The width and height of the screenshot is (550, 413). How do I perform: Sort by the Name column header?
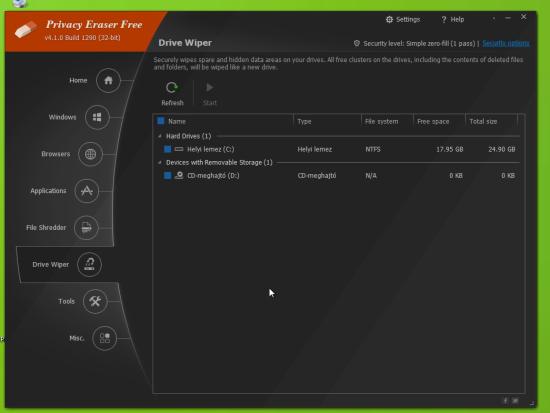point(177,121)
